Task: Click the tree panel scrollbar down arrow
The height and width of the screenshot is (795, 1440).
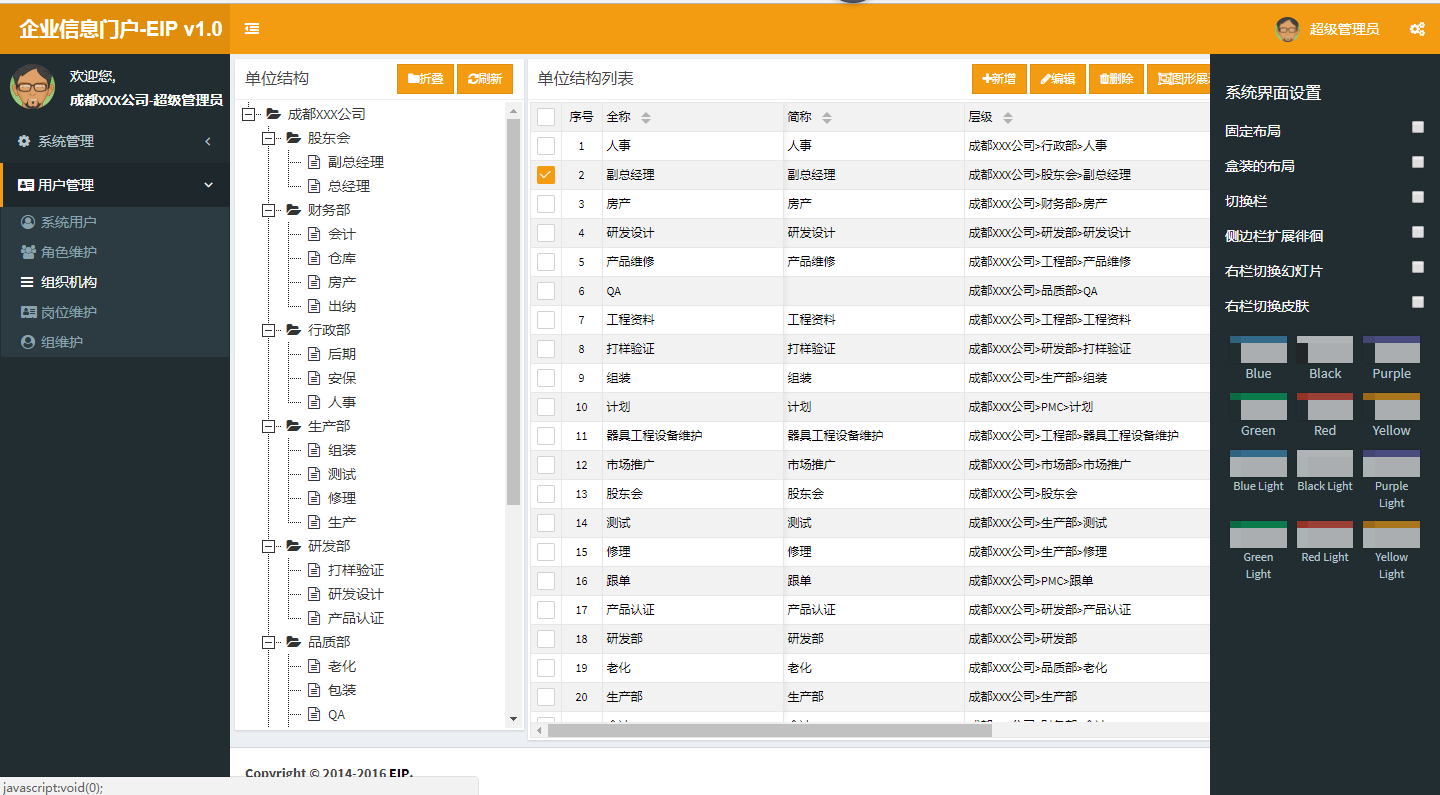Action: (514, 719)
